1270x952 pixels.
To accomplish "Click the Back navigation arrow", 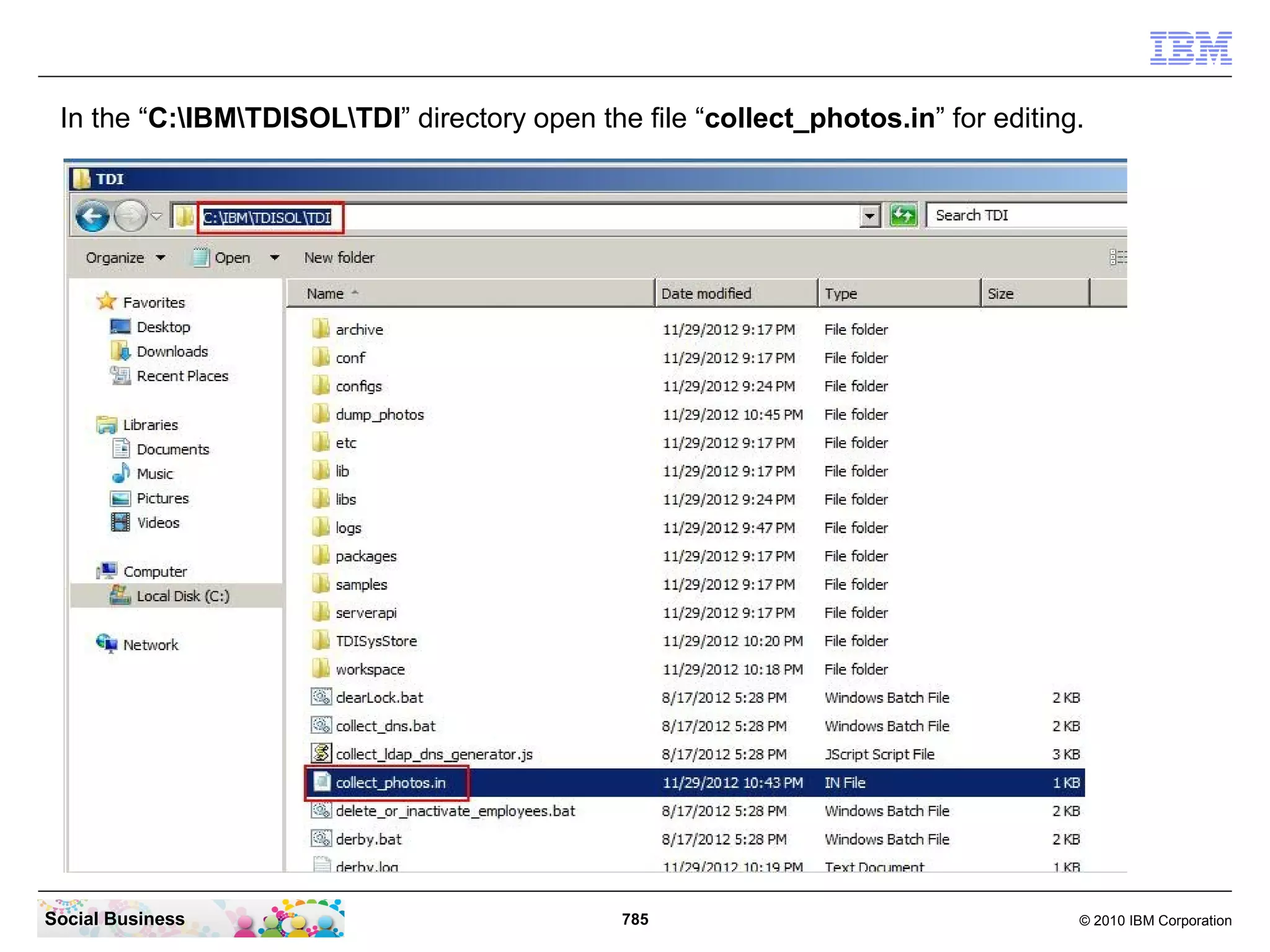I will coord(92,216).
